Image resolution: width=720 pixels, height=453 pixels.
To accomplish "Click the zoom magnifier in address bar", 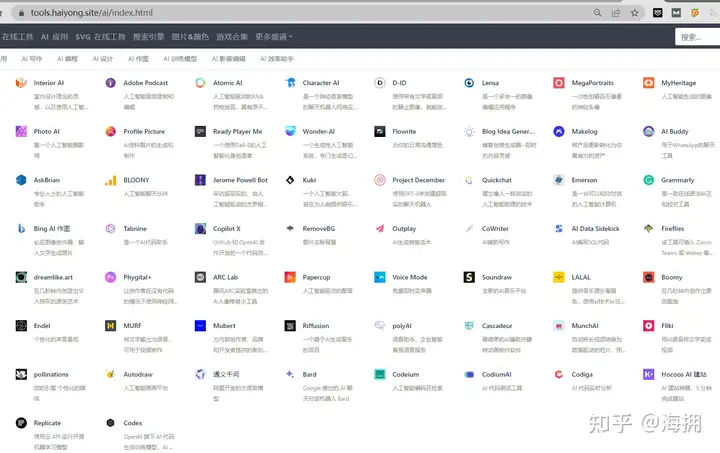I will [x=597, y=13].
